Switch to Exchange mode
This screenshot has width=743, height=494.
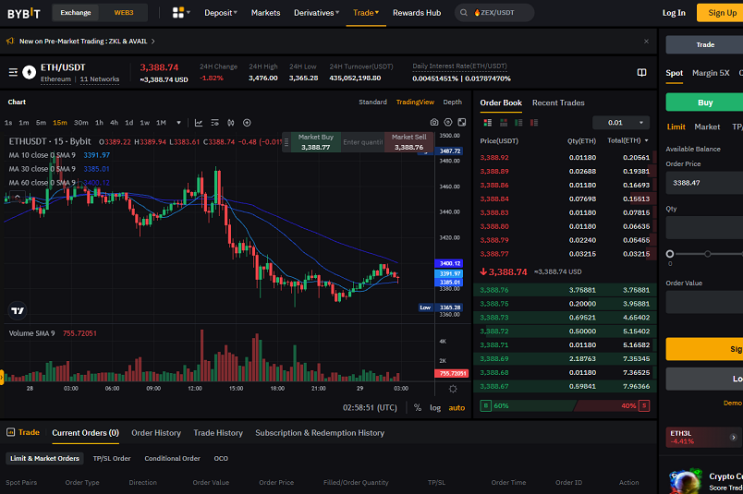(75, 13)
